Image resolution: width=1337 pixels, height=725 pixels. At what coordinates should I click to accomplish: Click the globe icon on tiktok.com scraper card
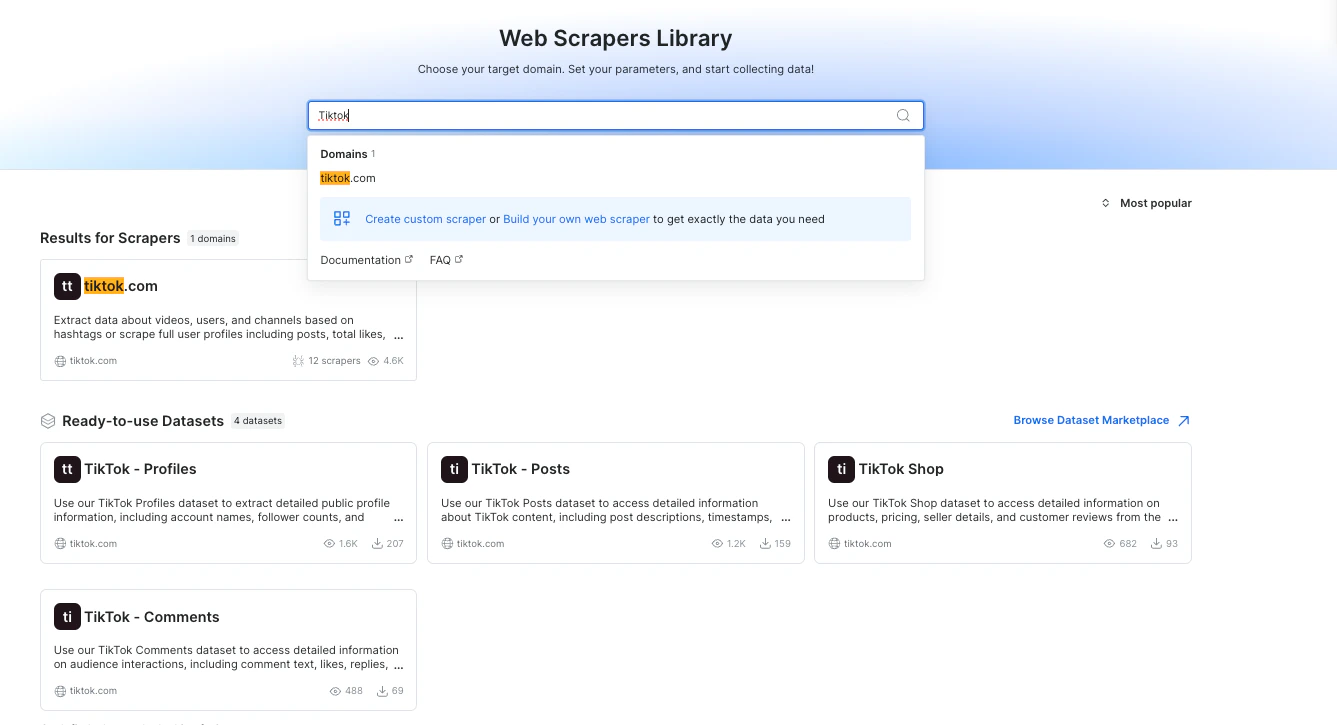click(60, 361)
